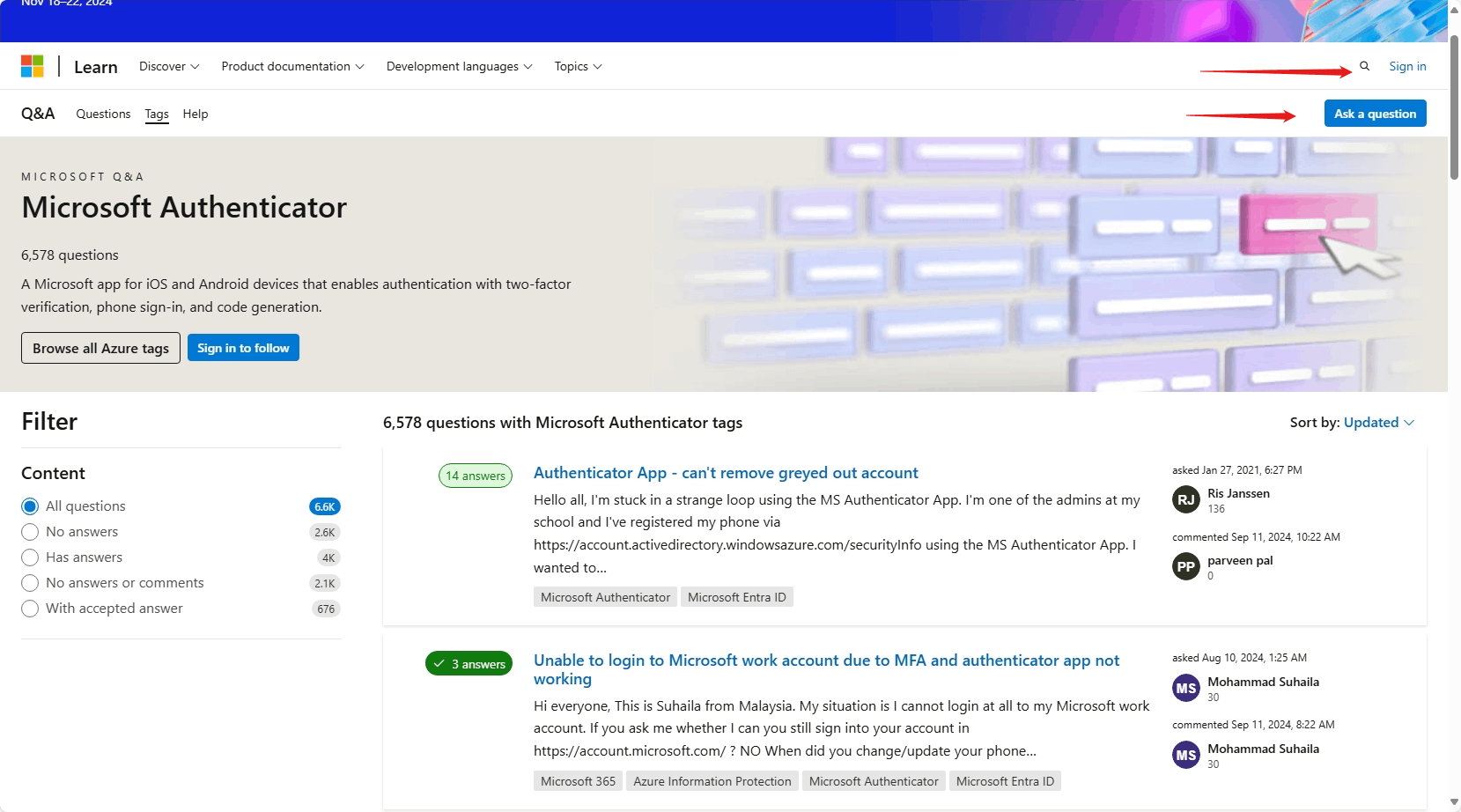Click the Microsoft Entra ID tag on first question
Screen dimensions: 1461x812
[736, 597]
